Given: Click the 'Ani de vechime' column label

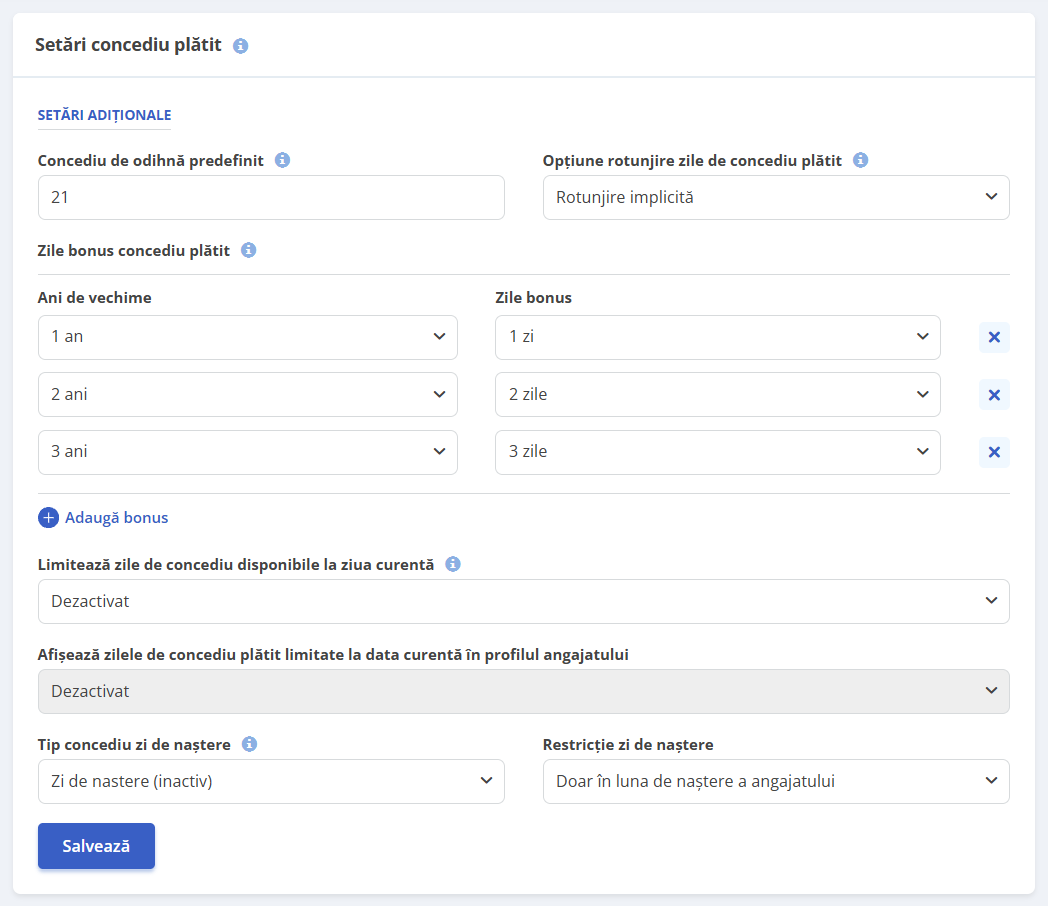Looking at the screenshot, I should pyautogui.click(x=95, y=297).
